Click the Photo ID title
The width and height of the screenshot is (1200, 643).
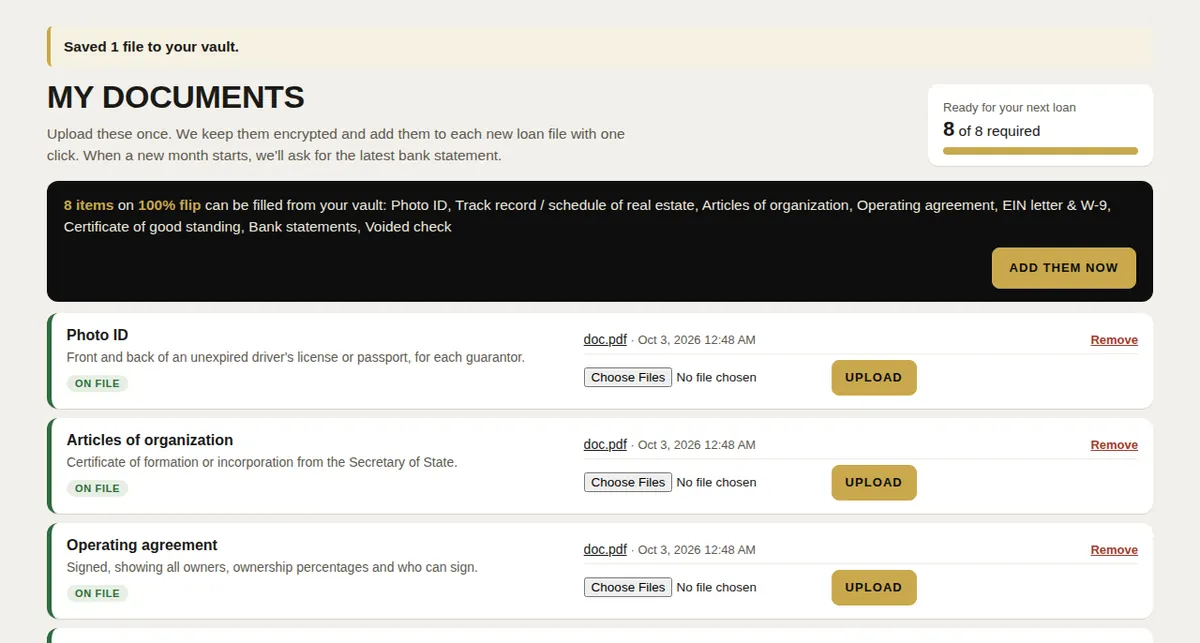(97, 335)
